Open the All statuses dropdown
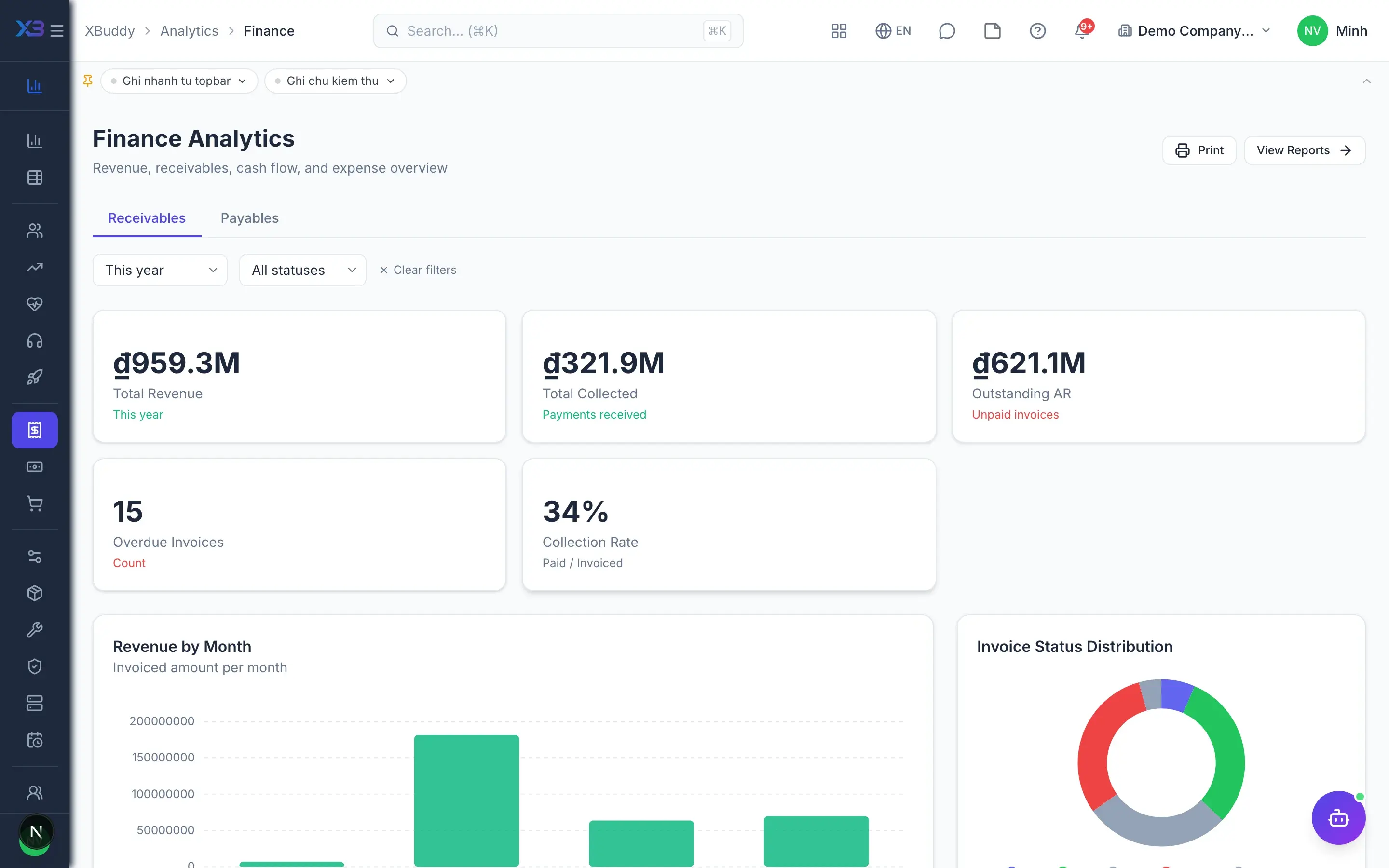The image size is (1389, 868). point(302,270)
